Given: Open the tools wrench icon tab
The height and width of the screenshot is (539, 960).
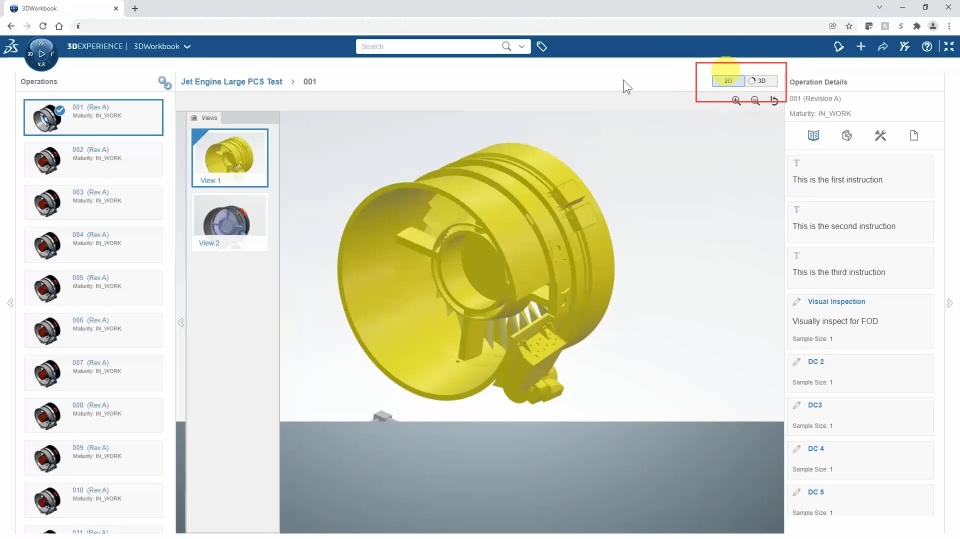Looking at the screenshot, I should [880, 135].
